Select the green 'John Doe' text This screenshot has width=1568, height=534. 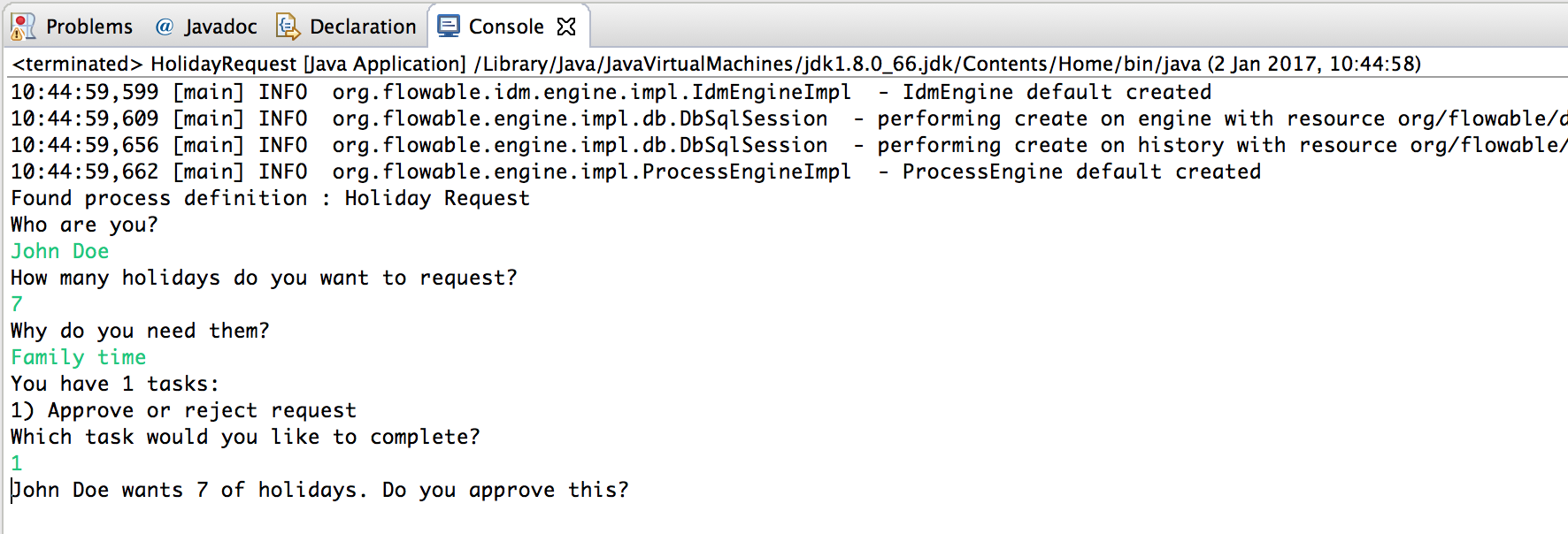(x=59, y=251)
